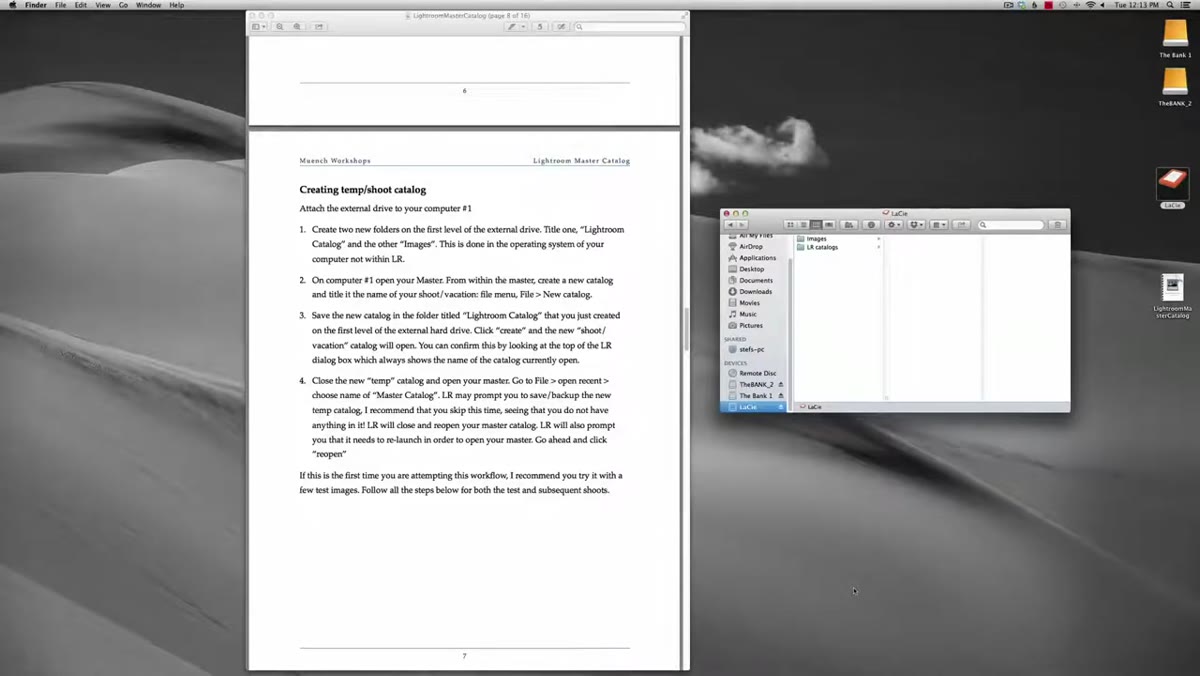Click the edit toolbar button in Preview

point(561,27)
